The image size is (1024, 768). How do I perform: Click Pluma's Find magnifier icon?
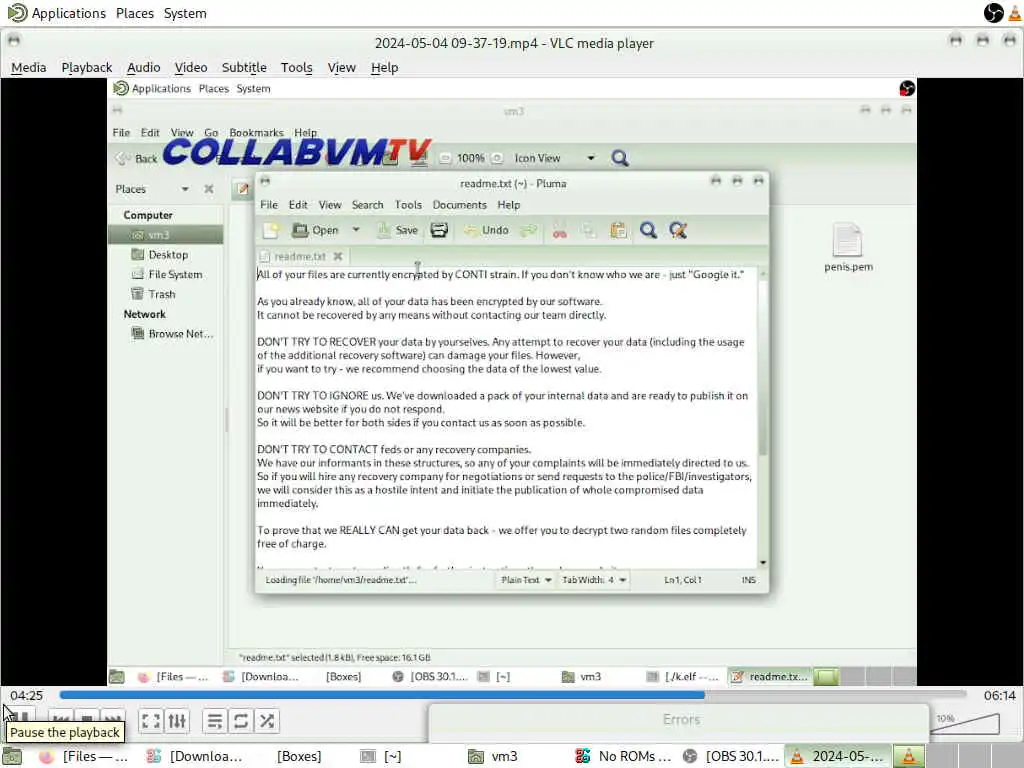648,230
